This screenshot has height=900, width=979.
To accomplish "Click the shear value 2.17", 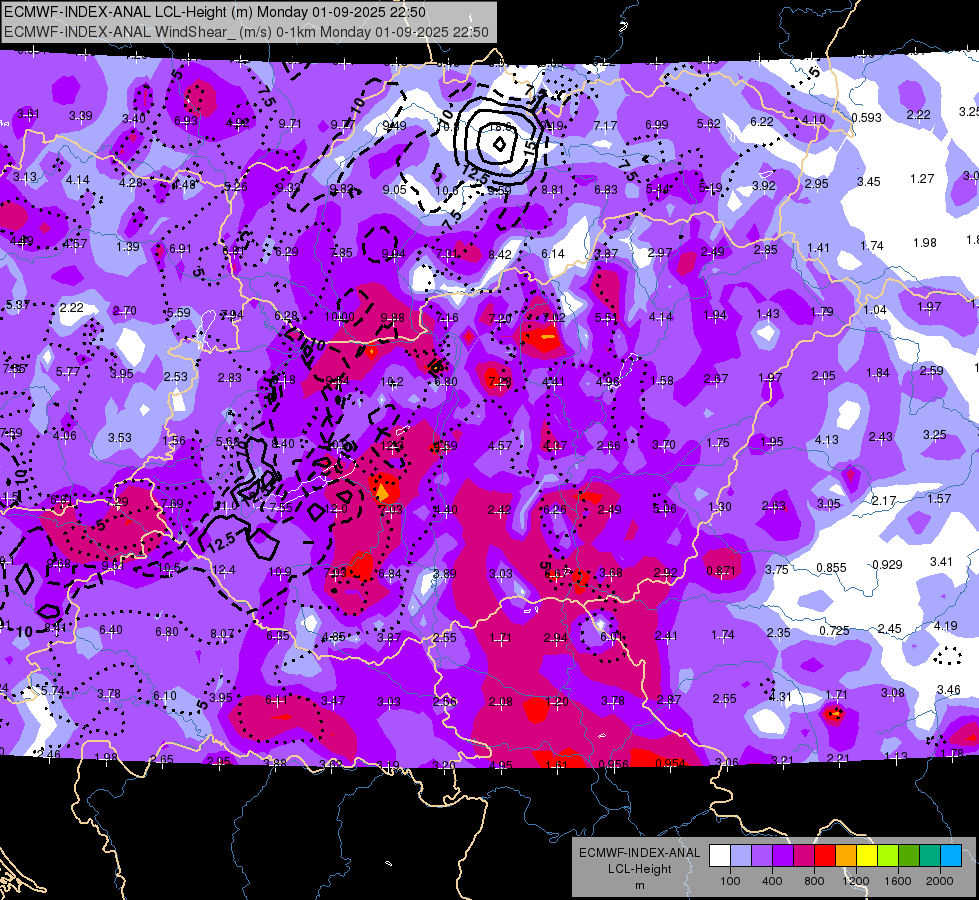I will [884, 501].
